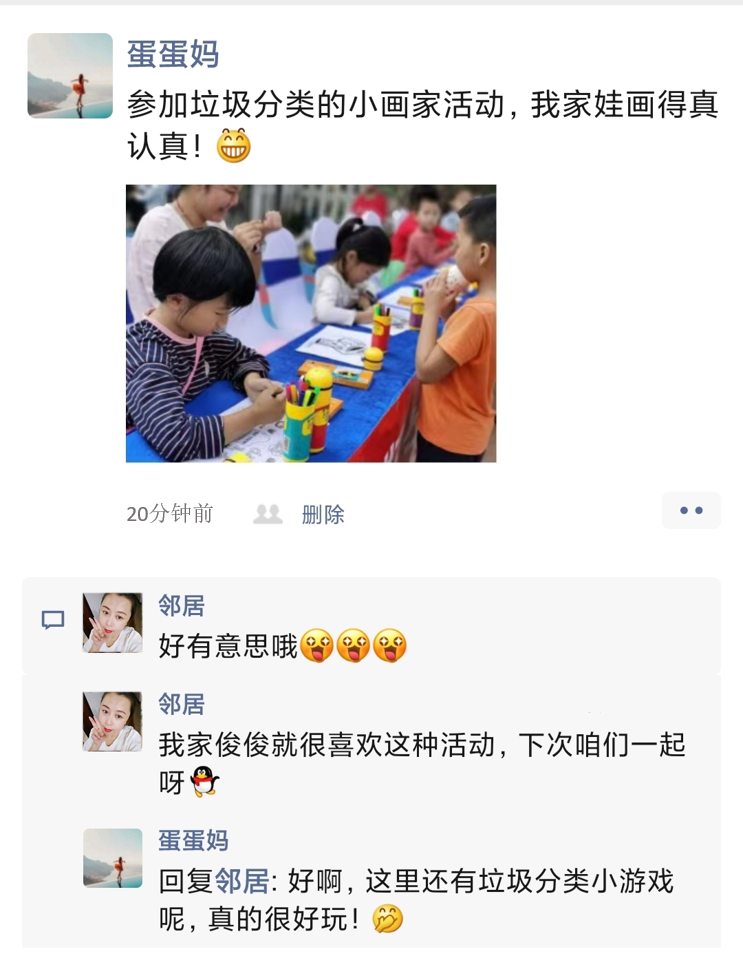Click the 邻居 mention after 回复

click(x=243, y=882)
